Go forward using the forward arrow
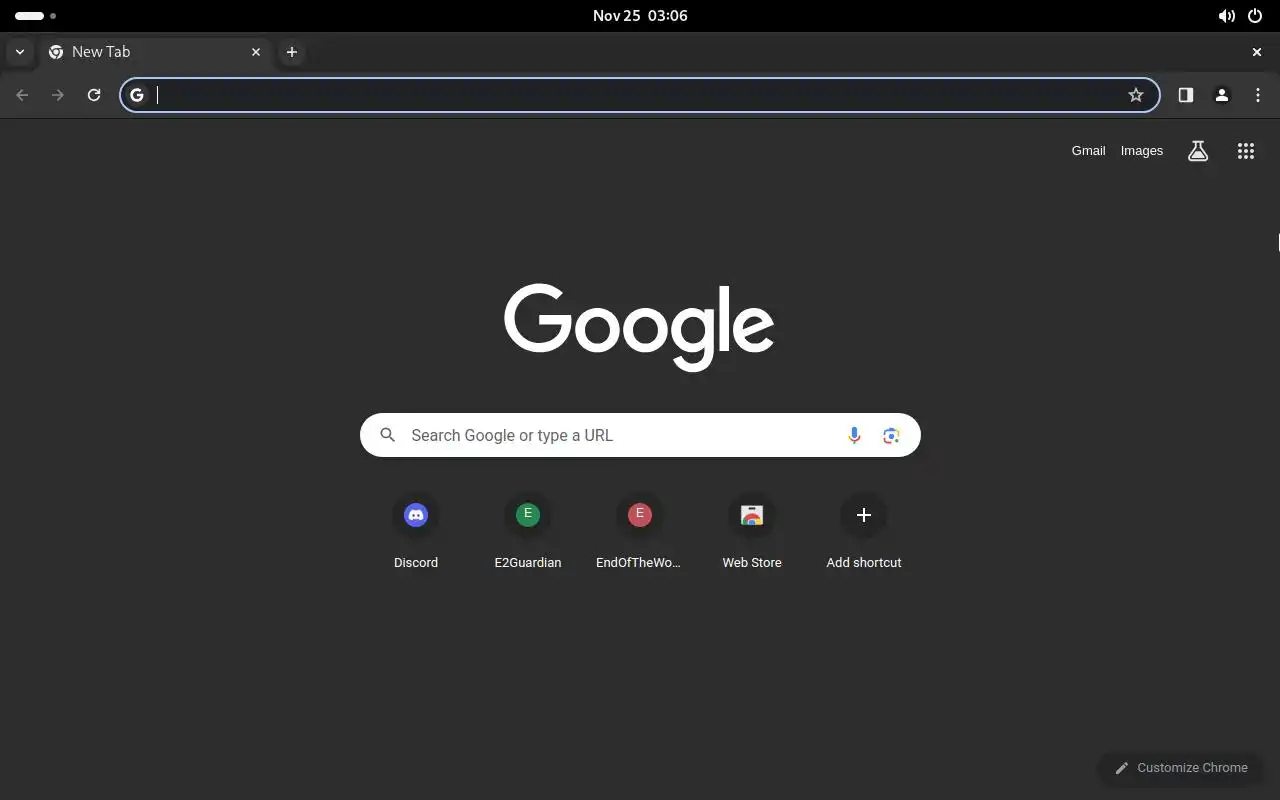This screenshot has width=1280, height=800. [x=58, y=95]
